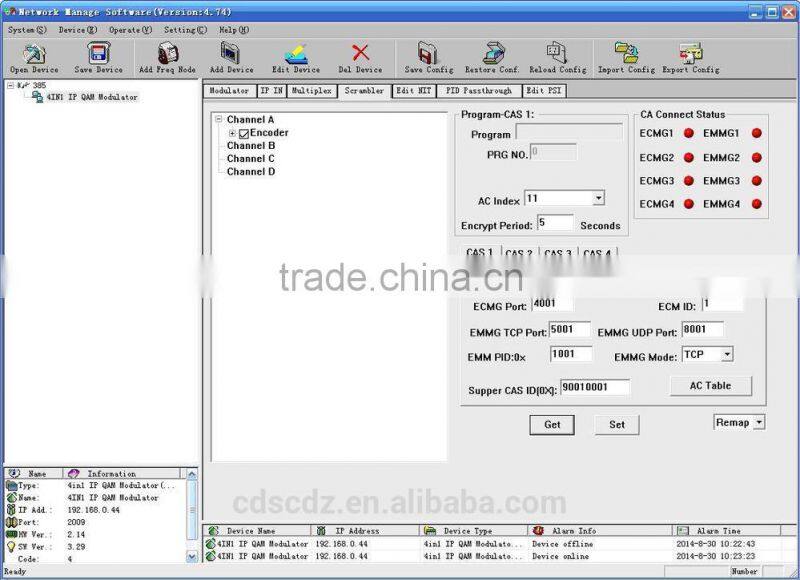Click the ECMG Port input field
The image size is (800, 580).
click(x=552, y=303)
